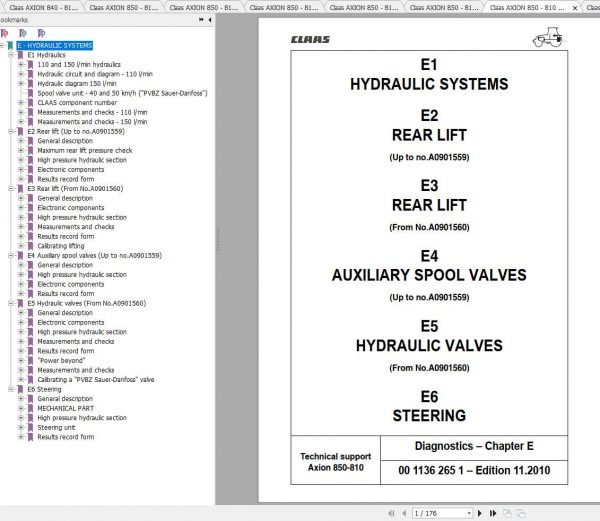Click the E5 HYDRAULIC VALVES heading on page
600x521 pixels.
pyautogui.click(x=429, y=336)
